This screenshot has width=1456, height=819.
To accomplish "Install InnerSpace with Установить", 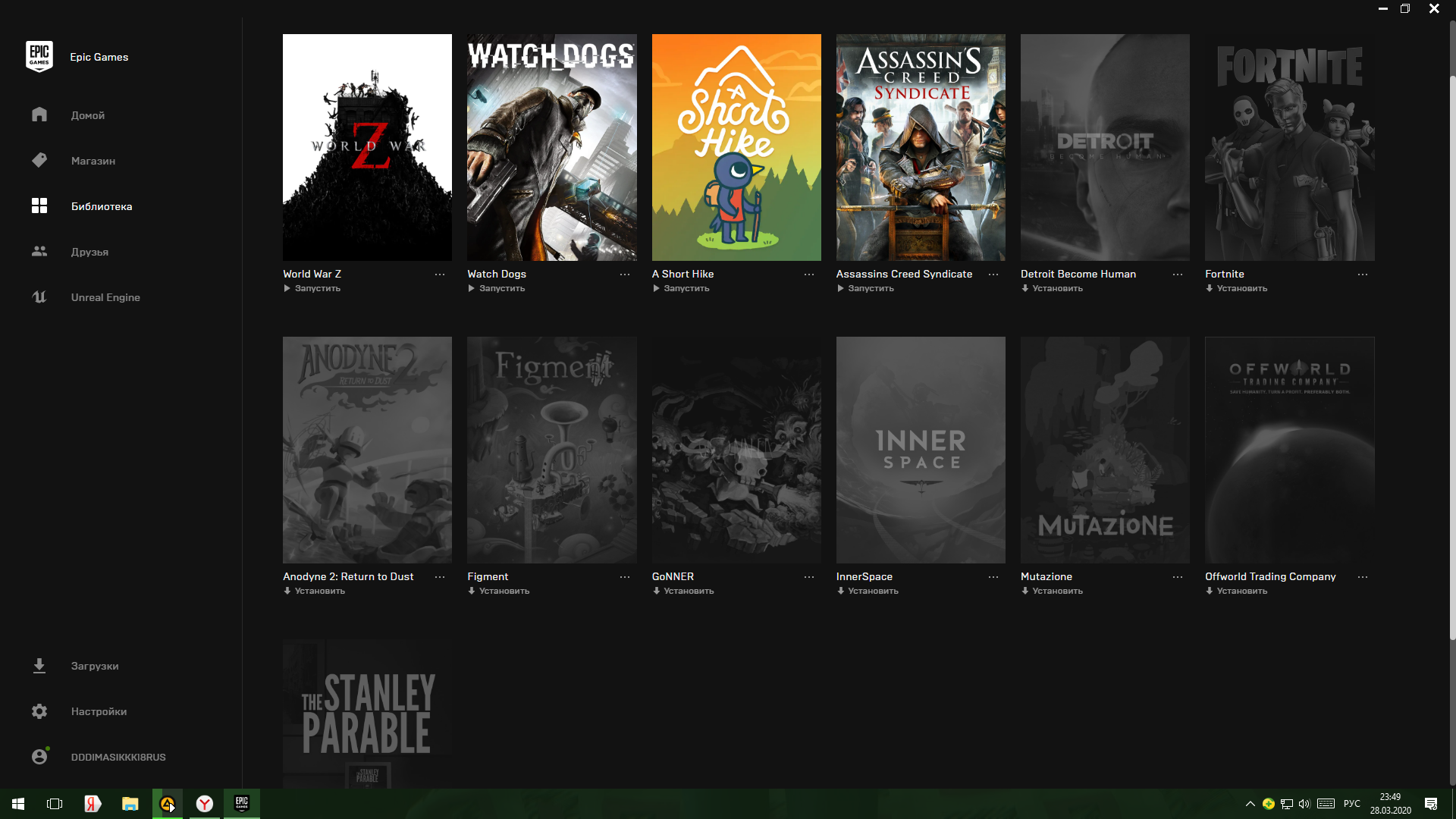I will click(x=868, y=591).
